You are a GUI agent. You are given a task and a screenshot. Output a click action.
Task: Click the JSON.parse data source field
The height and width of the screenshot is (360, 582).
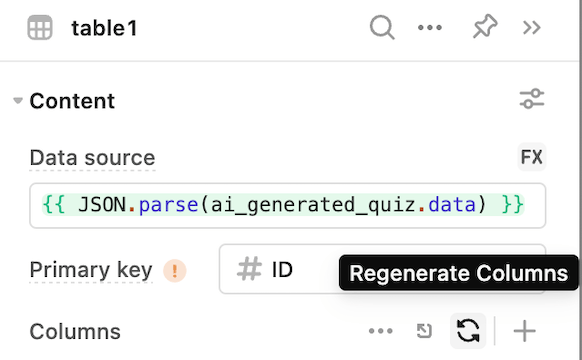tap(288, 205)
